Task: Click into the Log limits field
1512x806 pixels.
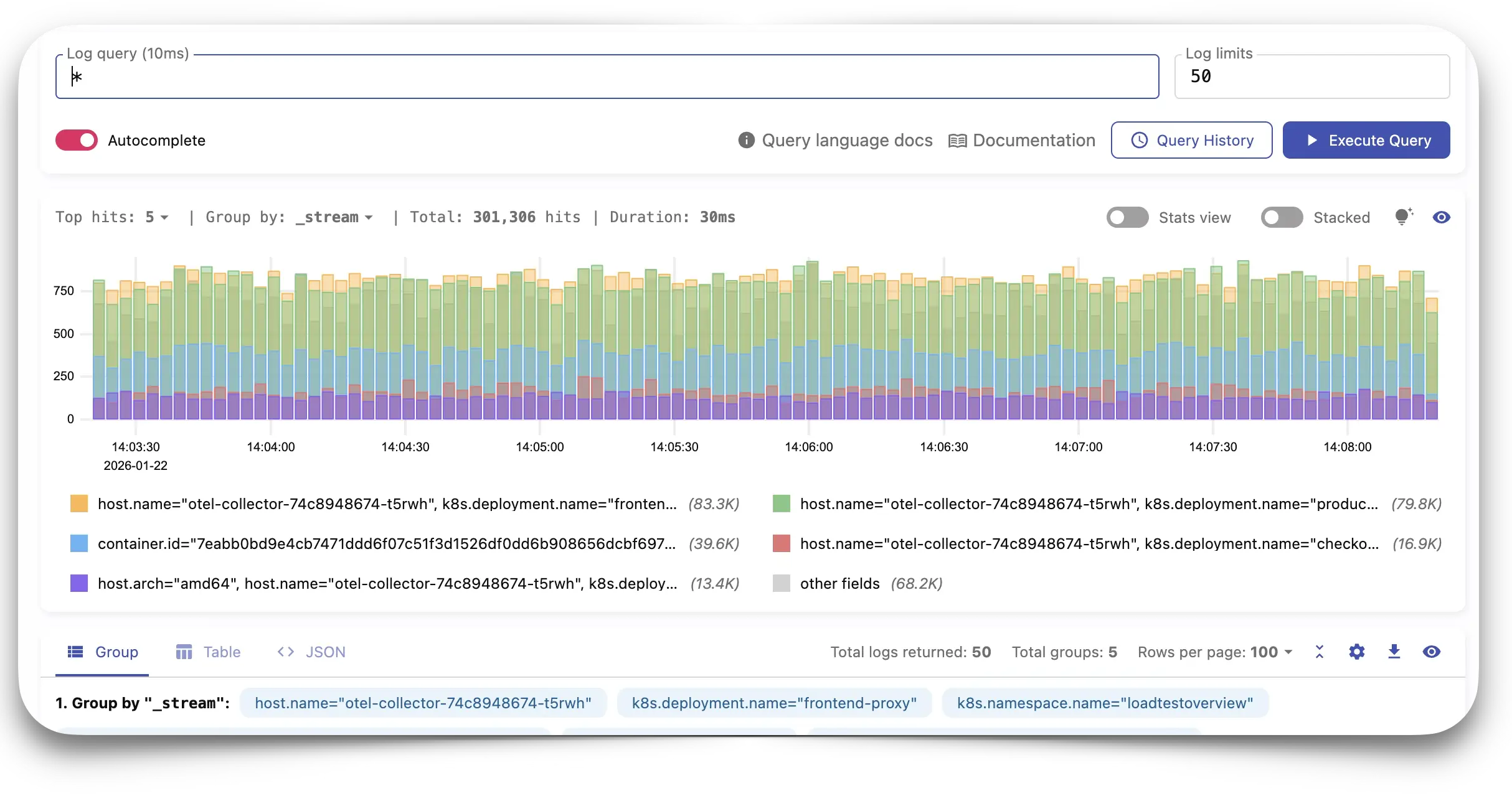Action: 1311,77
